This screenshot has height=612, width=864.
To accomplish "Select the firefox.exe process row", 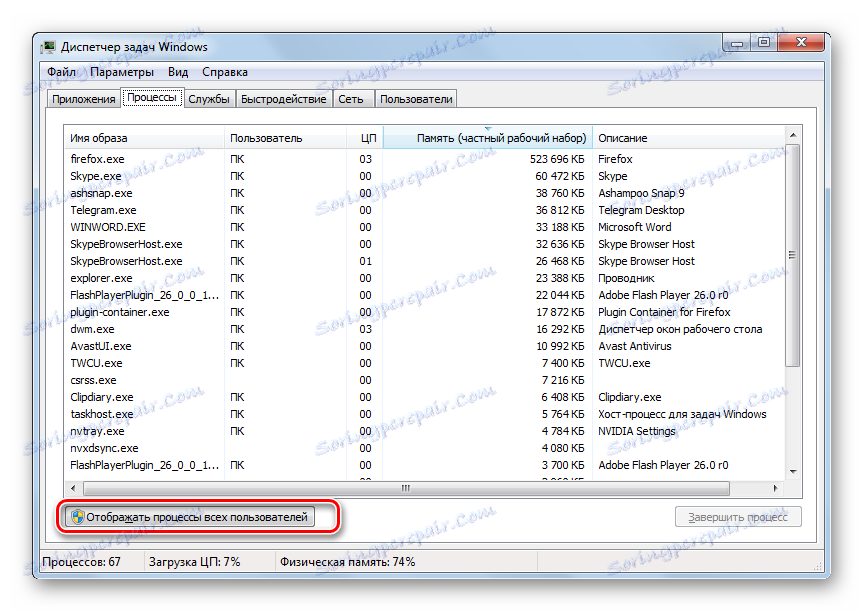I will point(424,159).
